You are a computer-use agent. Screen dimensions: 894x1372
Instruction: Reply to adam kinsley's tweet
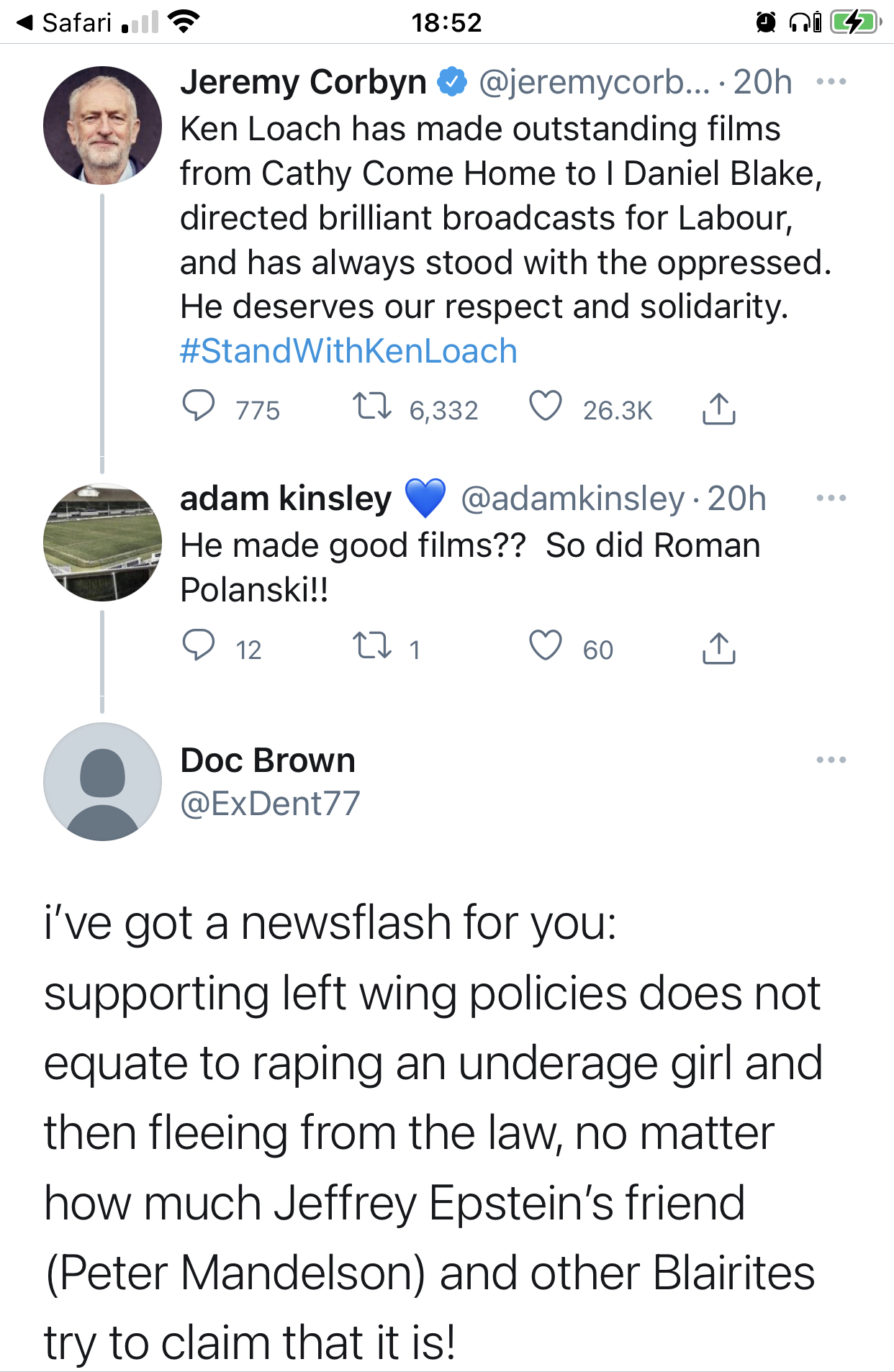(x=202, y=648)
